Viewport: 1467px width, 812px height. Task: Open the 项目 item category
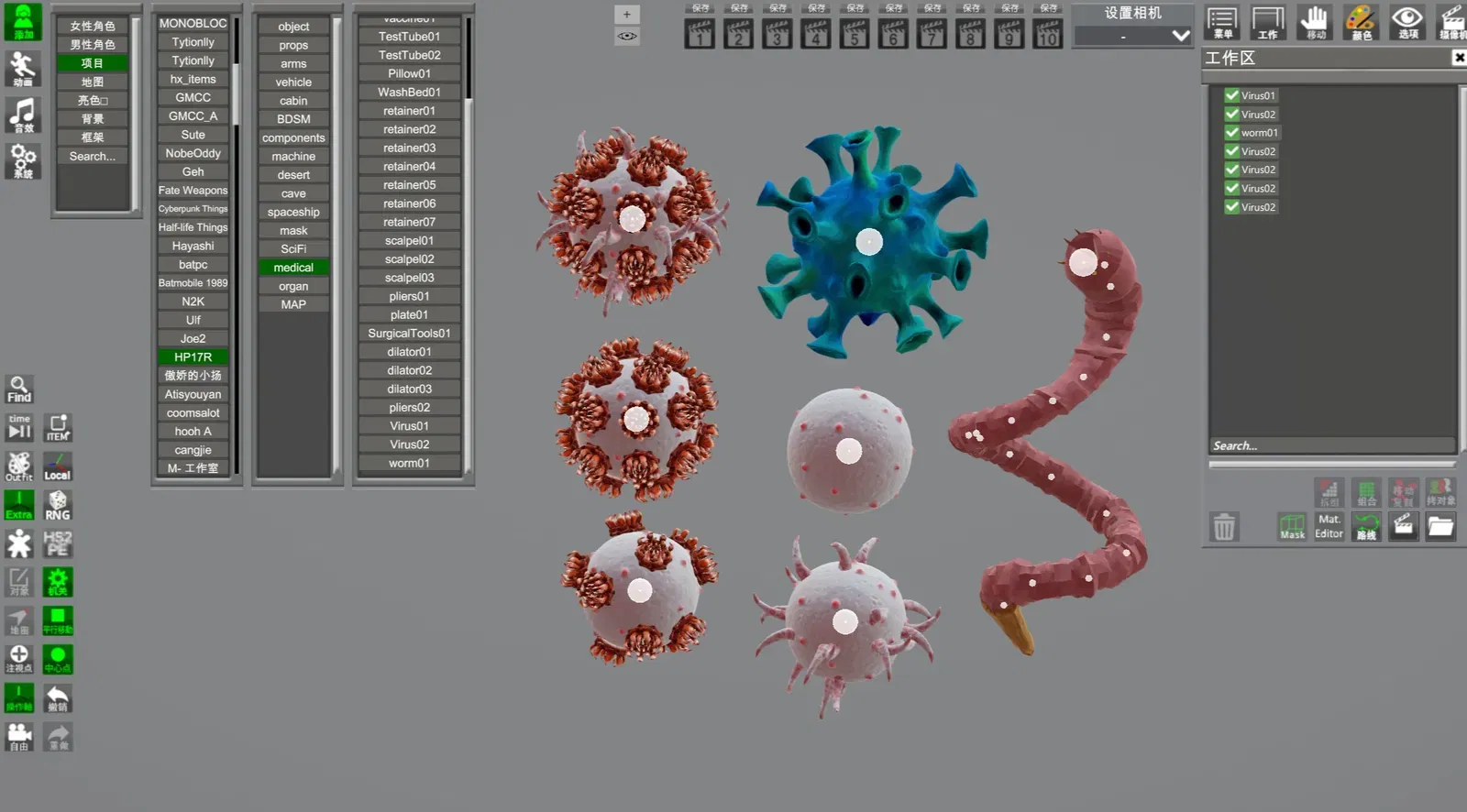pyautogui.click(x=93, y=63)
